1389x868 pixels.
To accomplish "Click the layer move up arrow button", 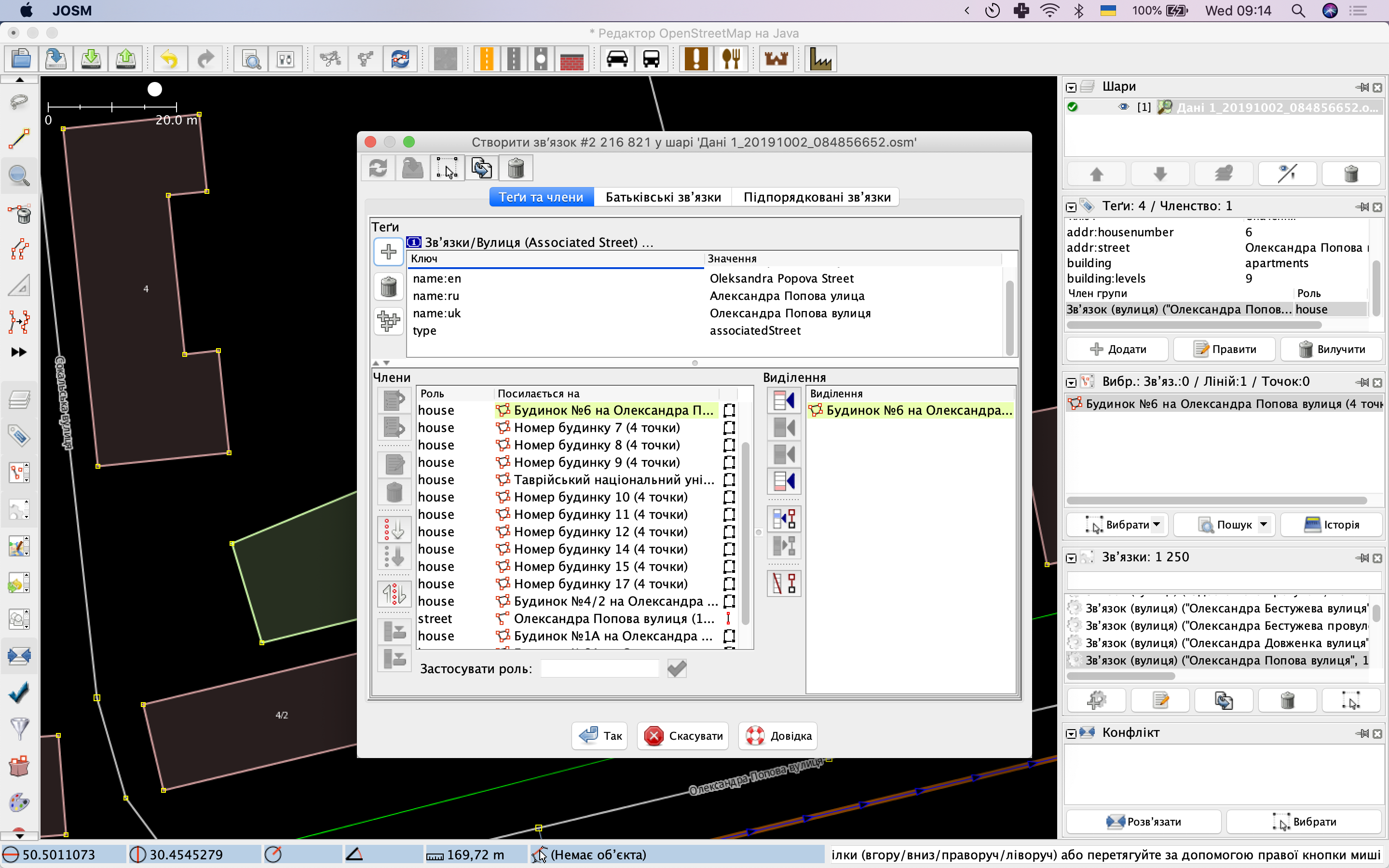I will tap(1096, 174).
